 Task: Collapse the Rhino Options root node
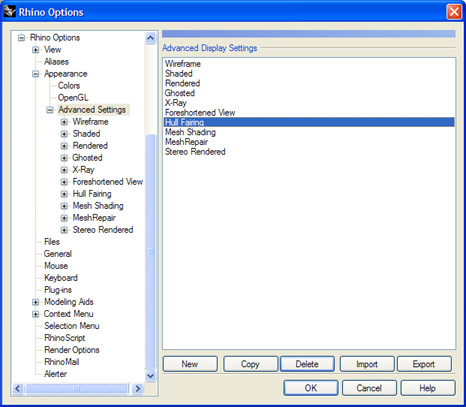pos(21,38)
